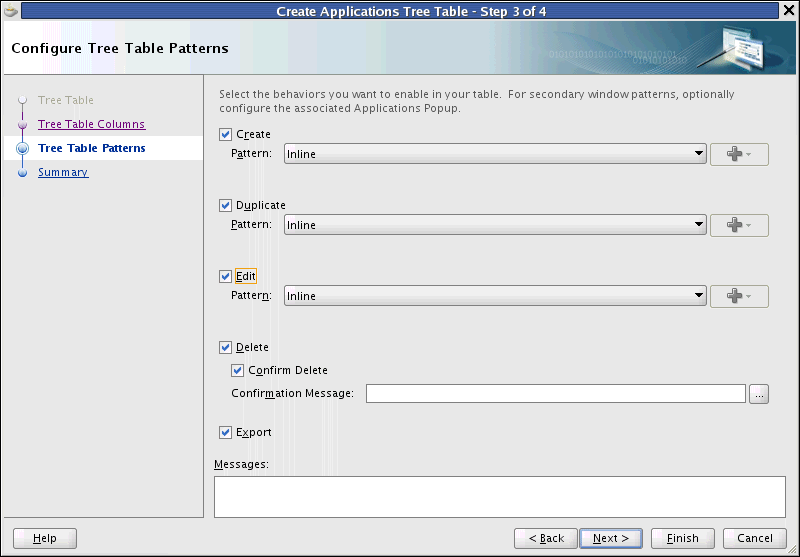Uncheck the Export checkbox
This screenshot has height=557, width=800.
tap(226, 433)
